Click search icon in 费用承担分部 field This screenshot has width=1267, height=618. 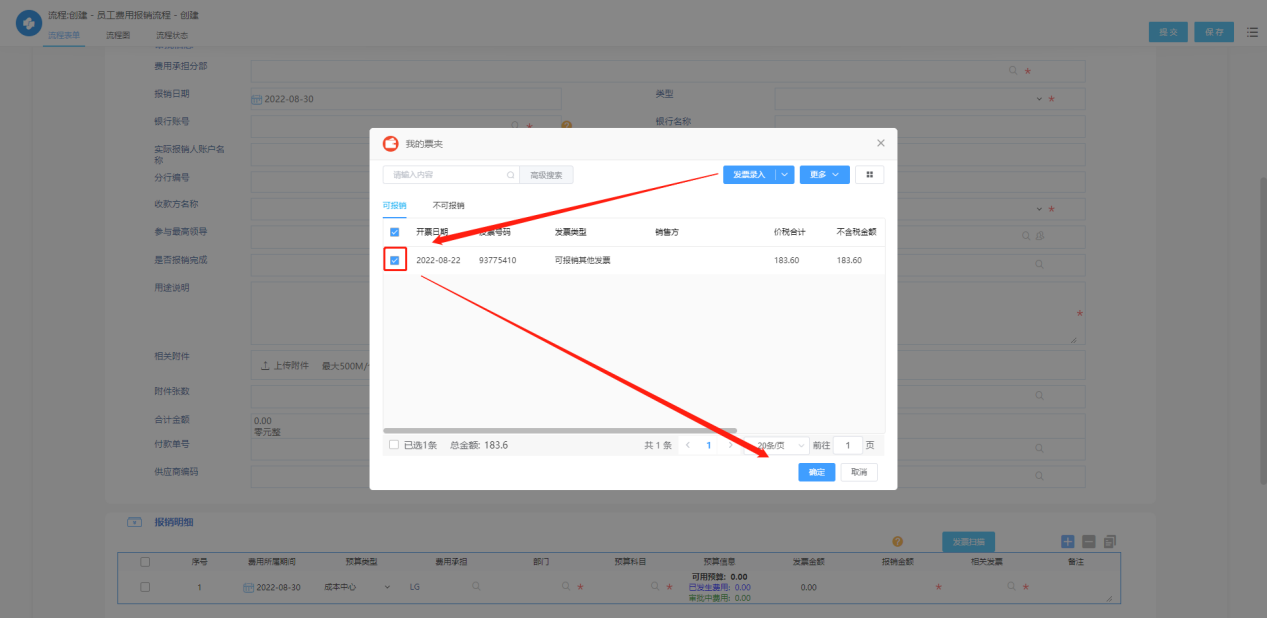1013,71
